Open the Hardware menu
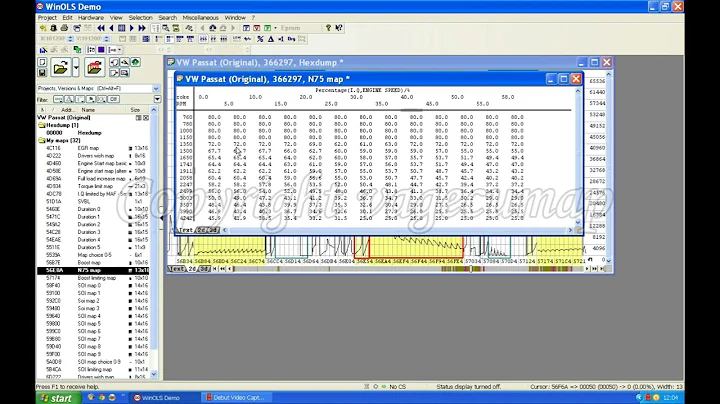Viewport: 720px width, 404px height. coord(90,17)
